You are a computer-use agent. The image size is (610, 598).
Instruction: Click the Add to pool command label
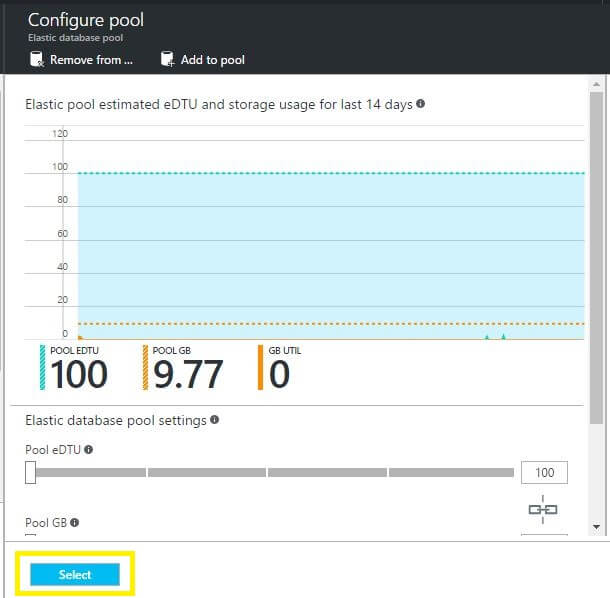212,60
